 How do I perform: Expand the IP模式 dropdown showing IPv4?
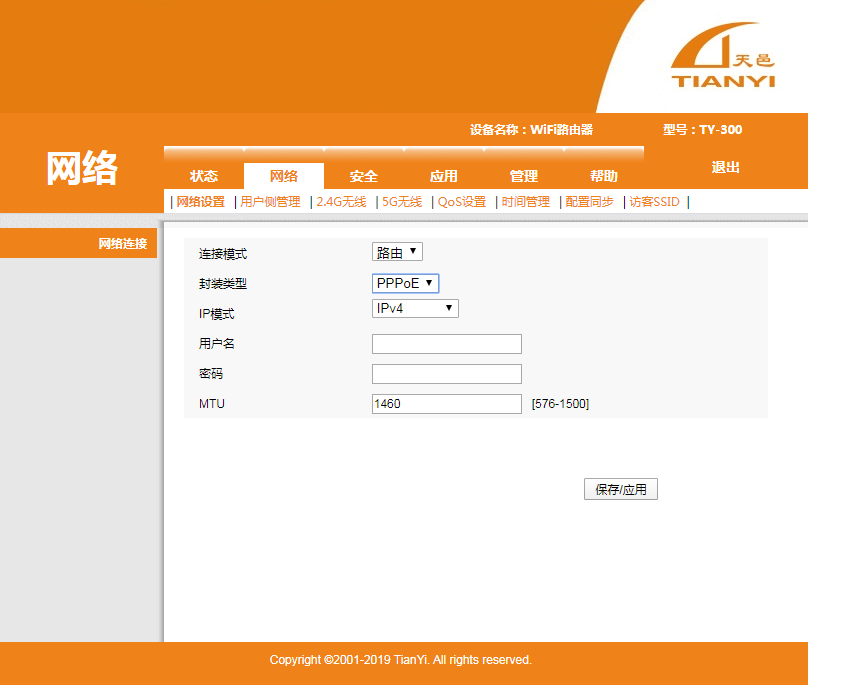tap(415, 308)
